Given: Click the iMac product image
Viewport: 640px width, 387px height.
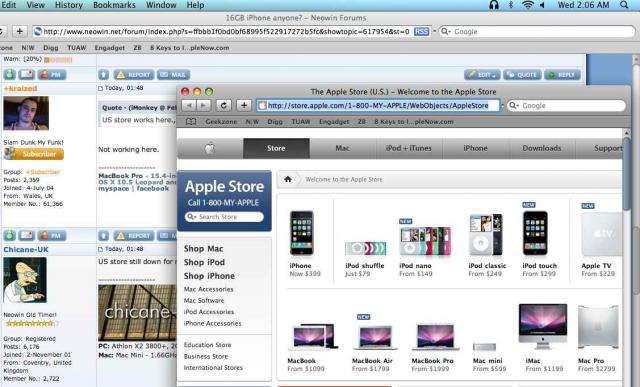Looking at the screenshot, I should coord(542,326).
